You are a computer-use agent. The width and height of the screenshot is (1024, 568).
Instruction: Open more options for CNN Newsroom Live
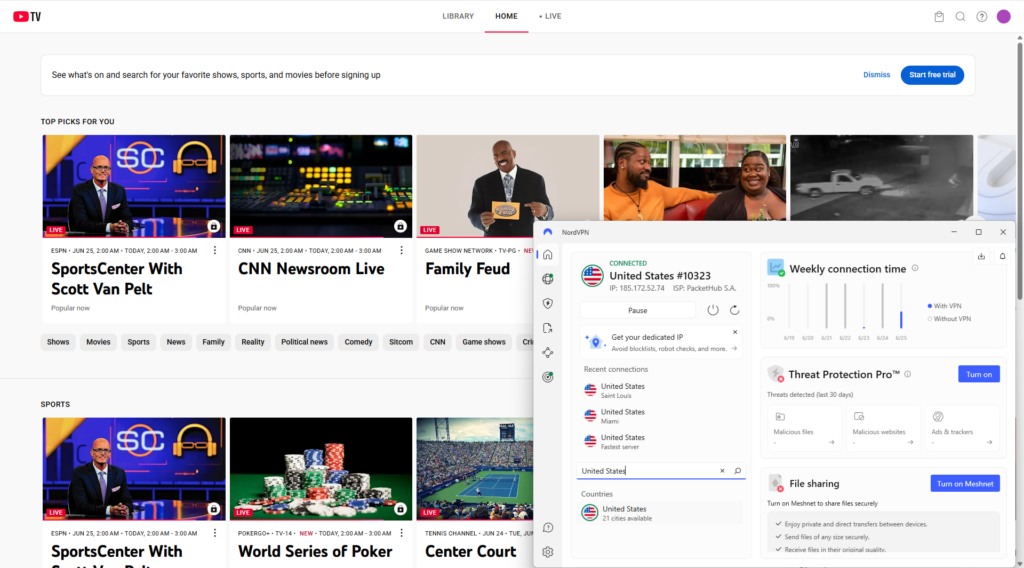(x=402, y=250)
